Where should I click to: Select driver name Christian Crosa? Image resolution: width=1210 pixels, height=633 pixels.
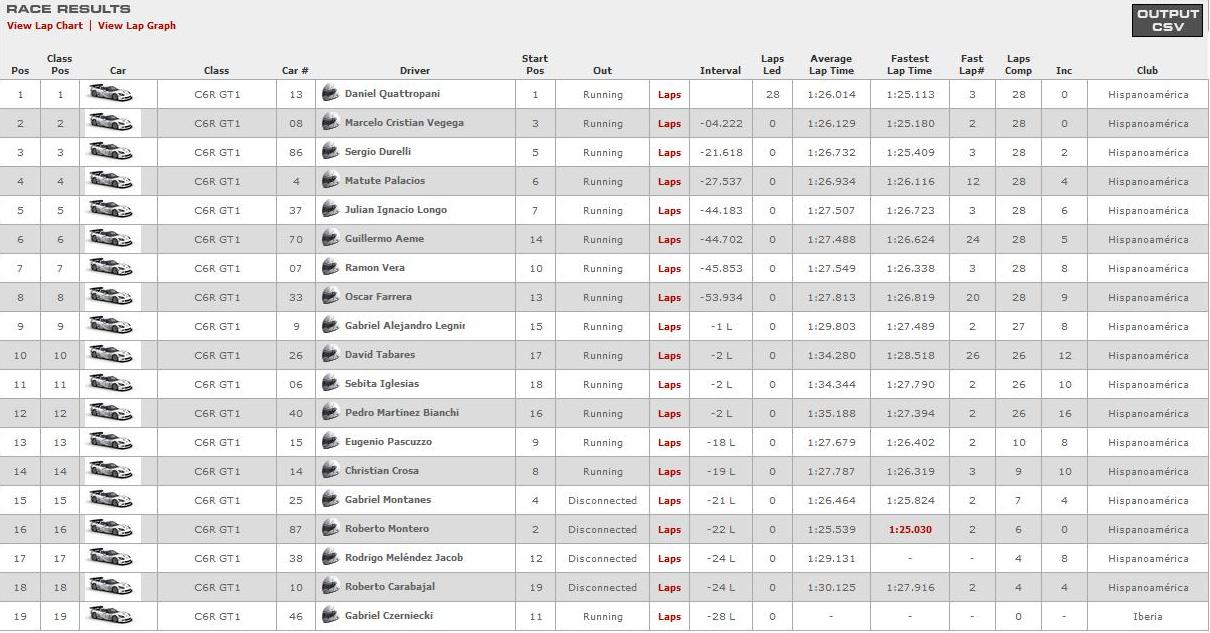[x=382, y=471]
